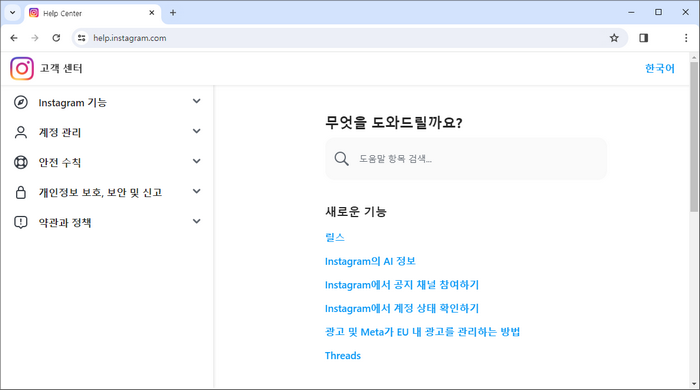Maximize the browser window
The height and width of the screenshot is (390, 700).
point(658,12)
